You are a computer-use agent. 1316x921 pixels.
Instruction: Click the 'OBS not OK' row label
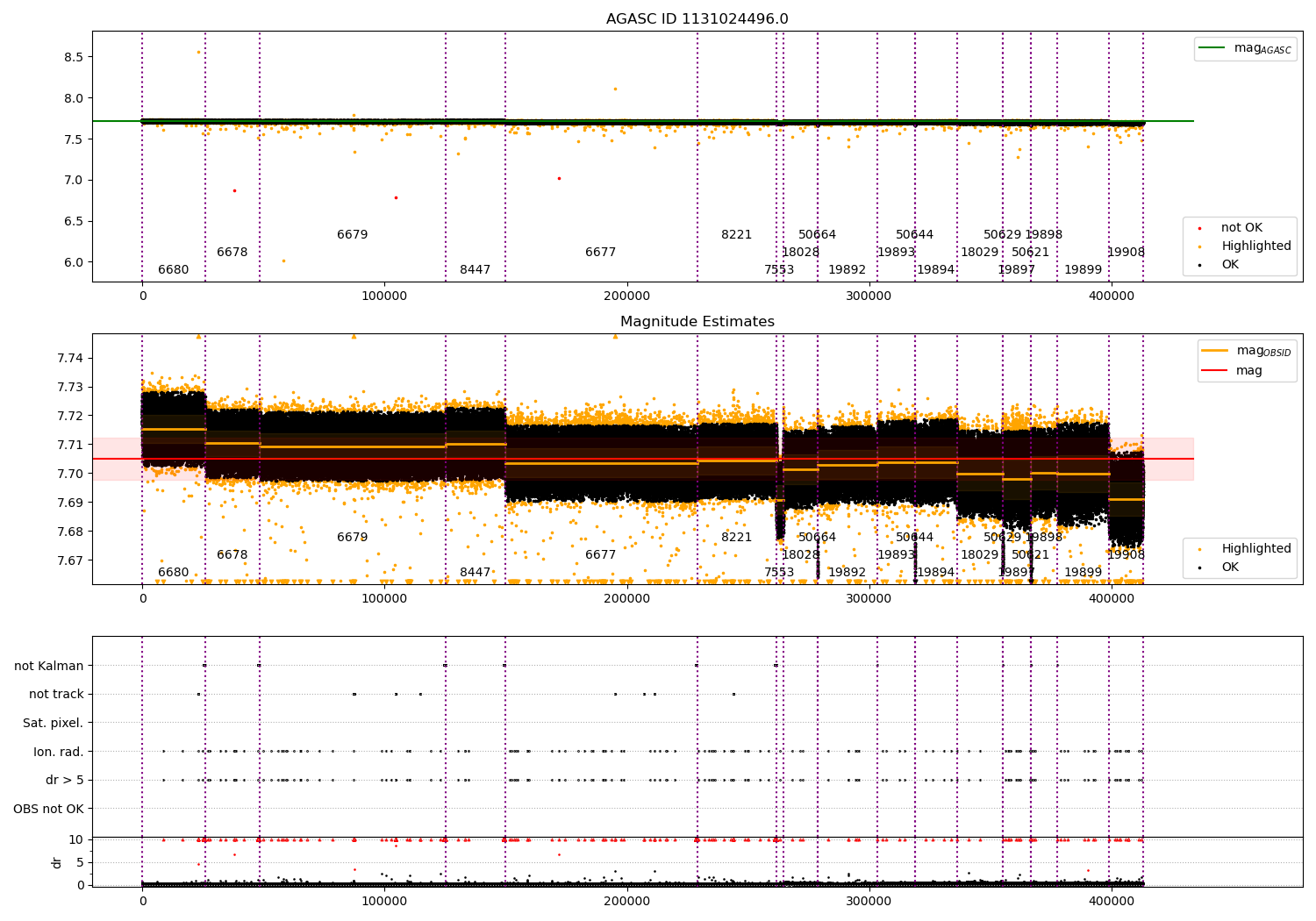coord(48,809)
